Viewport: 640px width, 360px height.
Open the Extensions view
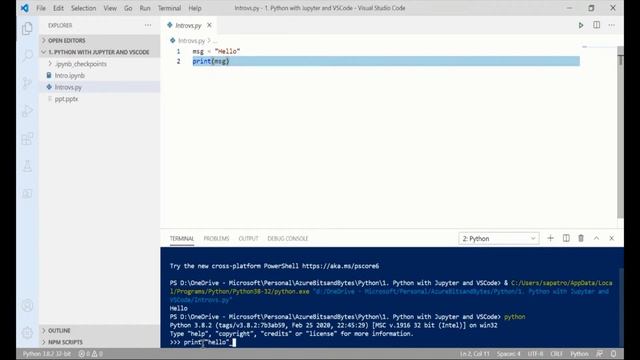[27, 139]
